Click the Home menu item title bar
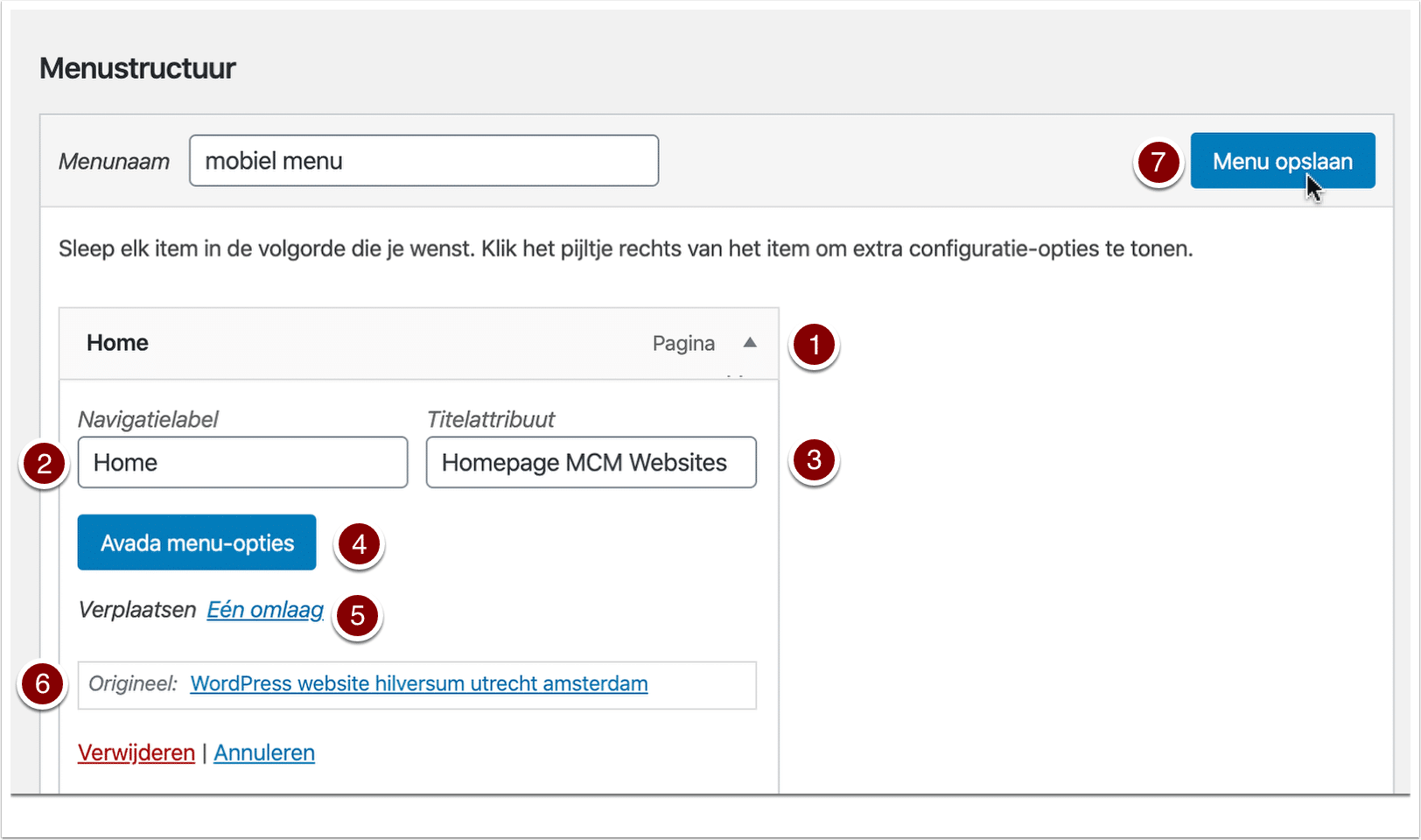The height and width of the screenshot is (840, 1421). click(419, 343)
